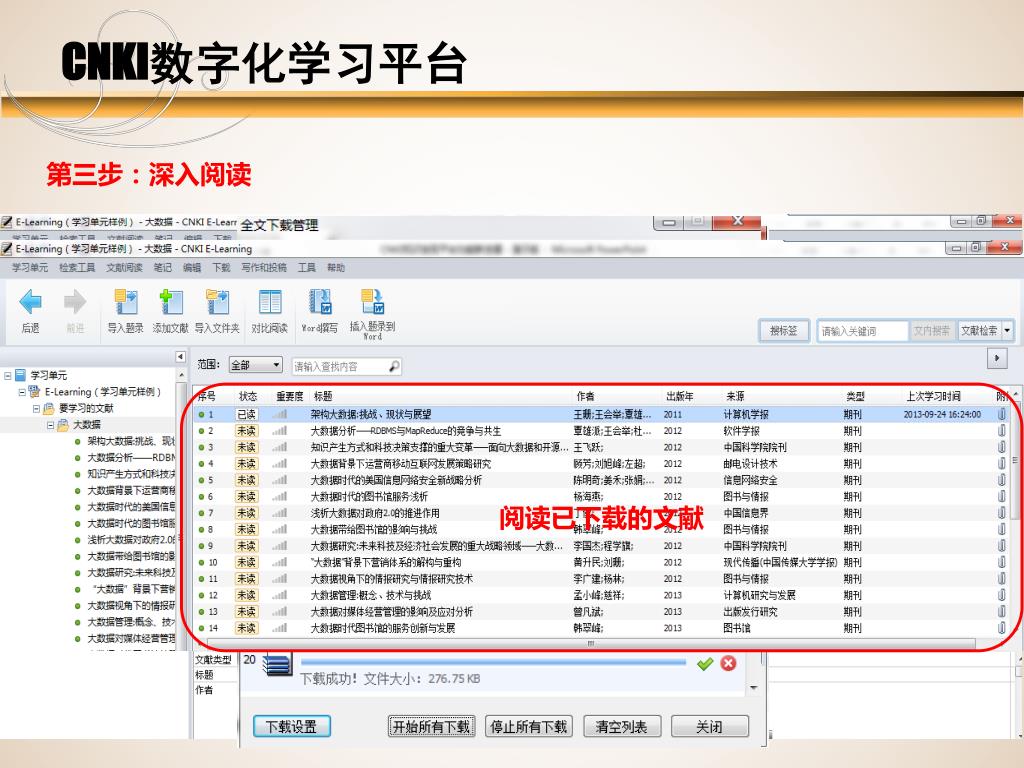Toggle 已读 status of row 1
1024x768 pixels.
(247, 414)
